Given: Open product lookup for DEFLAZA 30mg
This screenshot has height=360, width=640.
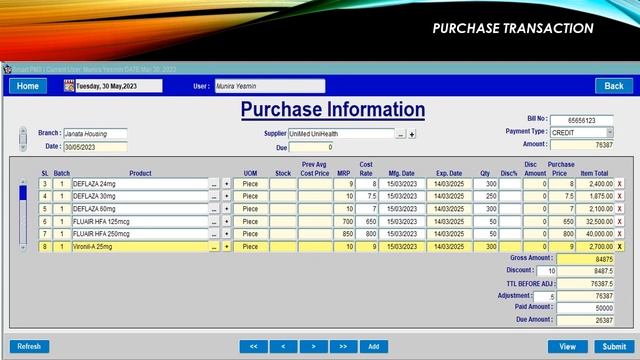Looking at the screenshot, I should (x=214, y=196).
